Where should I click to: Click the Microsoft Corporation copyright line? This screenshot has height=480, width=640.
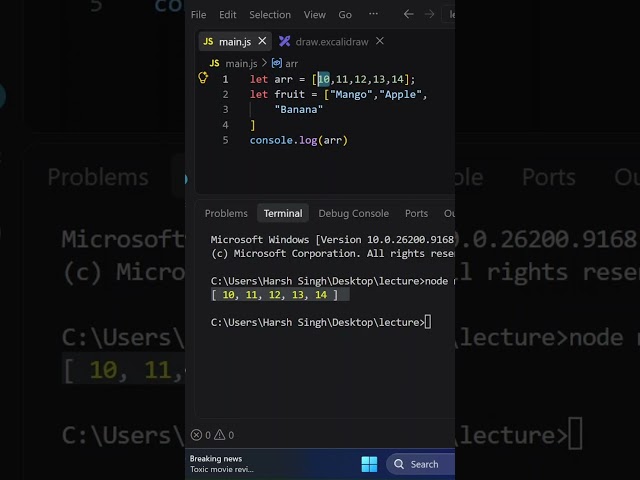332,253
